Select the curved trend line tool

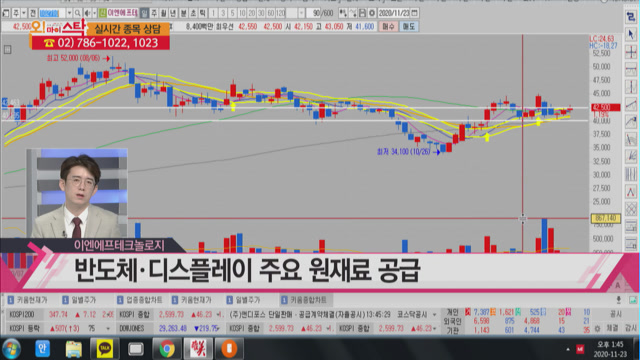click(631, 122)
